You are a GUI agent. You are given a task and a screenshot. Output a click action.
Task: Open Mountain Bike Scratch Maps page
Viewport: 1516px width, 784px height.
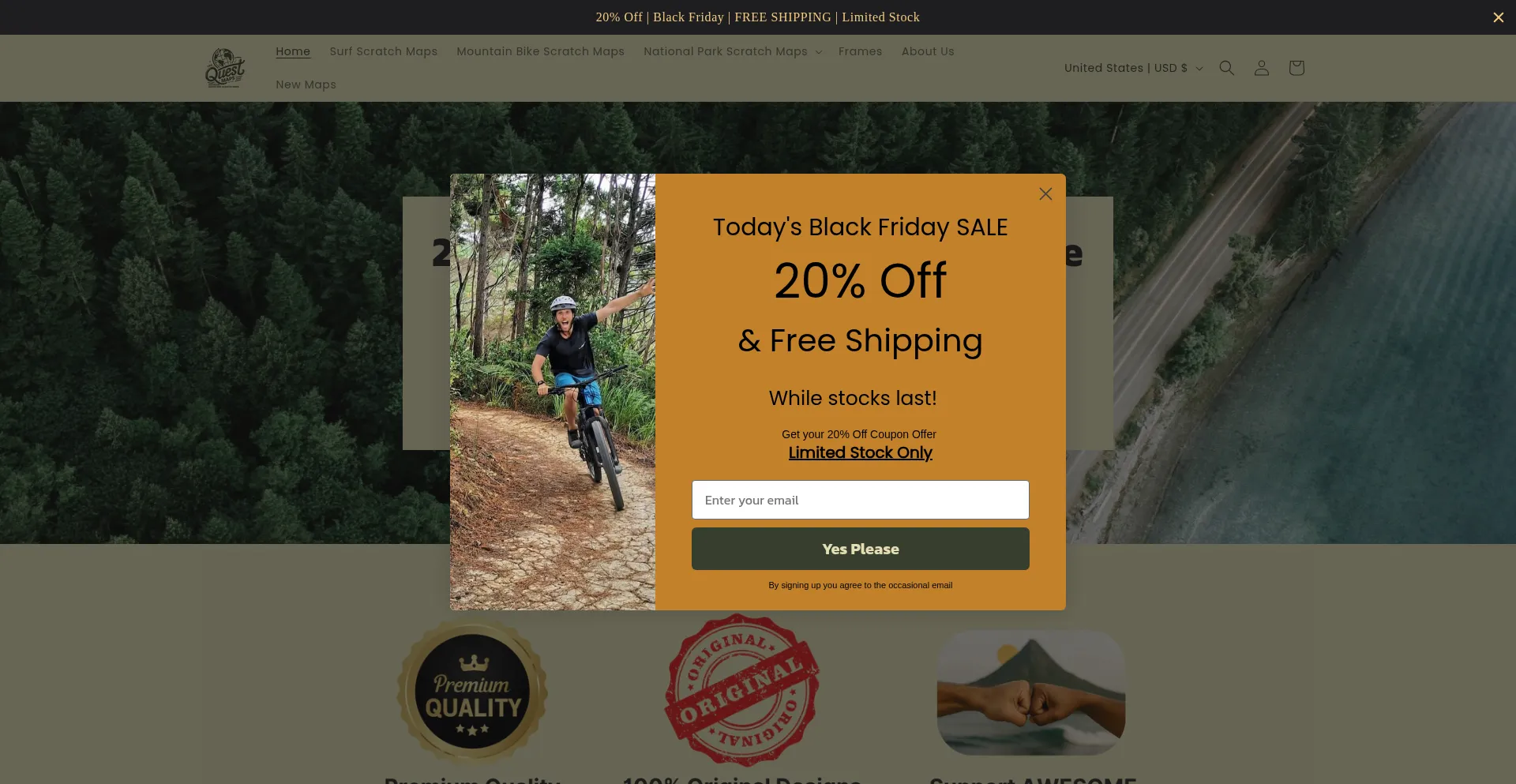point(540,51)
